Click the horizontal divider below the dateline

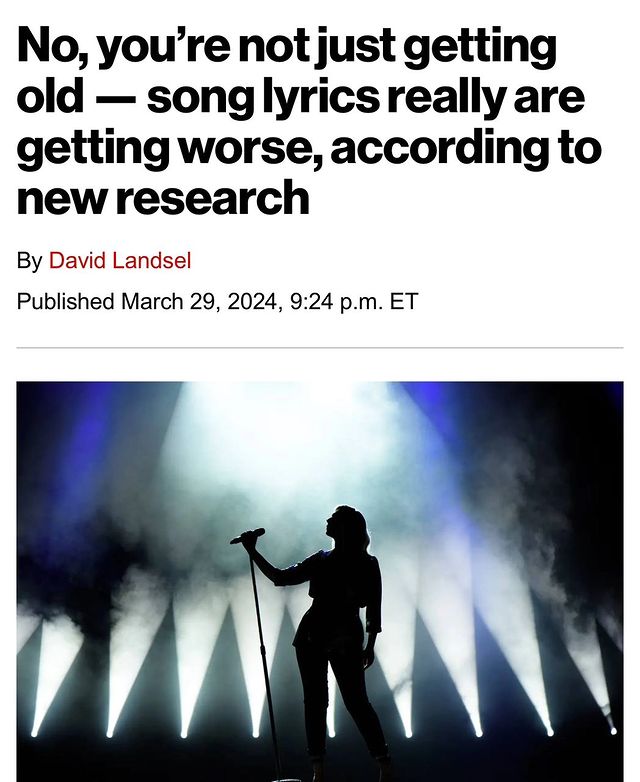tap(320, 347)
